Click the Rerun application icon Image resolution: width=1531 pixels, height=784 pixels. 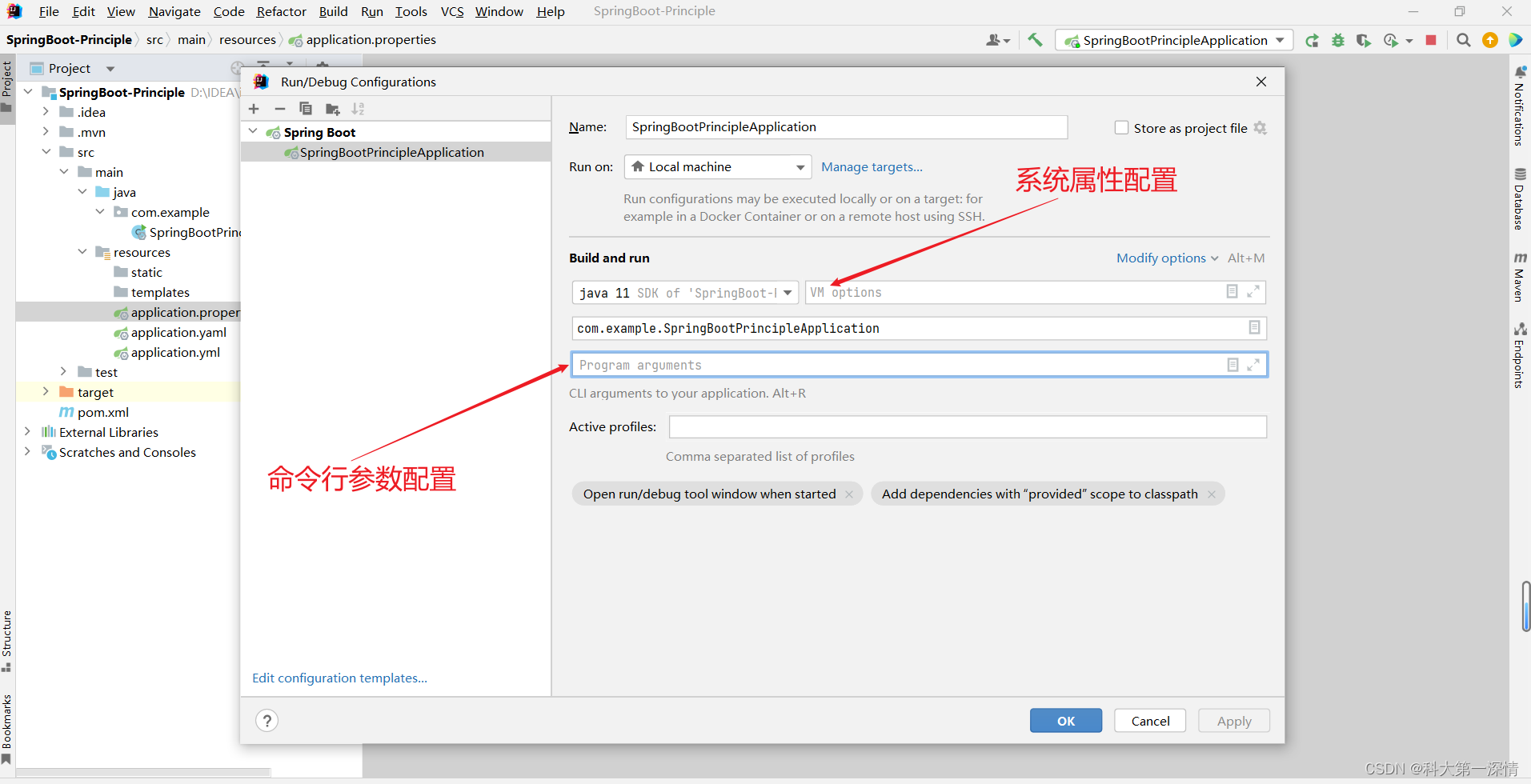click(x=1312, y=40)
